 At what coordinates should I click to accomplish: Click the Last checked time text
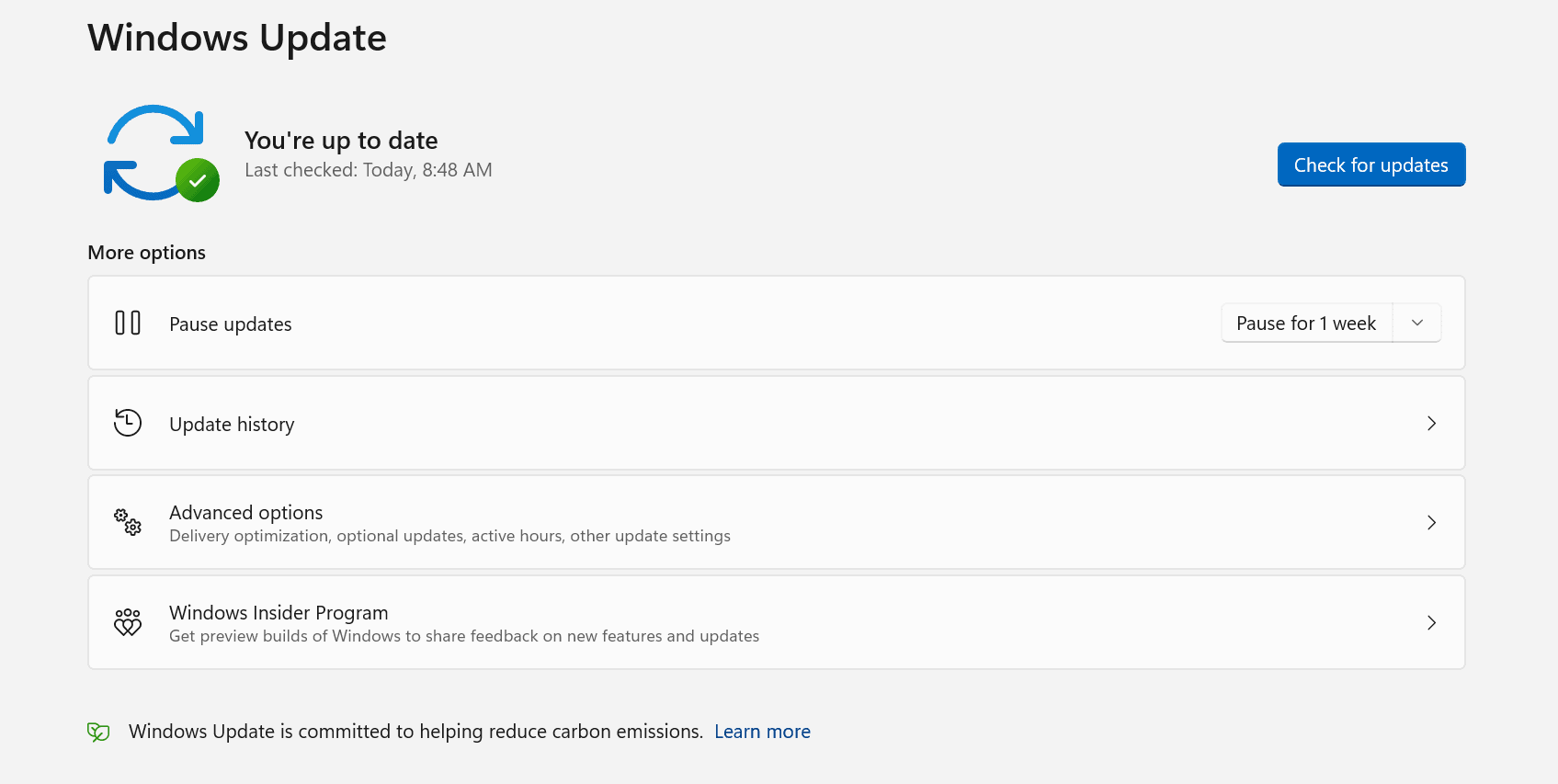pos(369,170)
